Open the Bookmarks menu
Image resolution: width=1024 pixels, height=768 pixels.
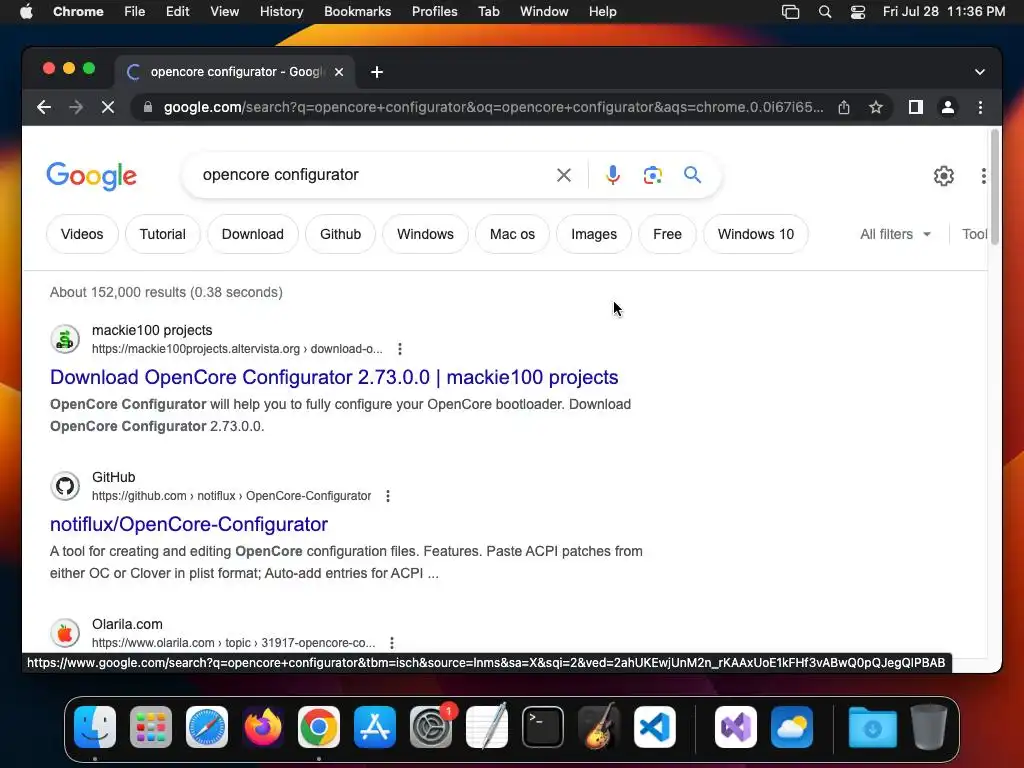[x=357, y=12]
